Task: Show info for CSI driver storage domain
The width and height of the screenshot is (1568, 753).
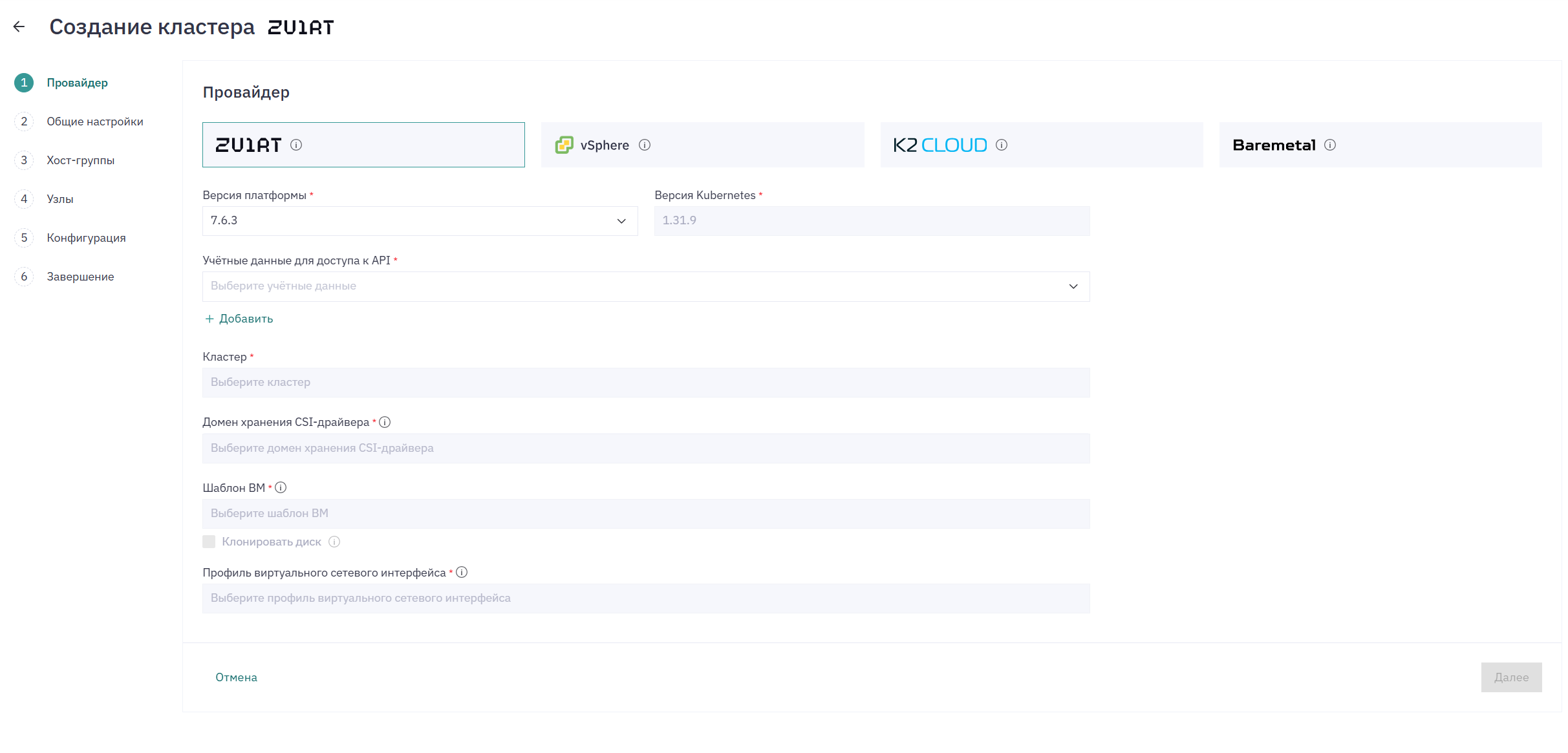Action: pyautogui.click(x=385, y=422)
